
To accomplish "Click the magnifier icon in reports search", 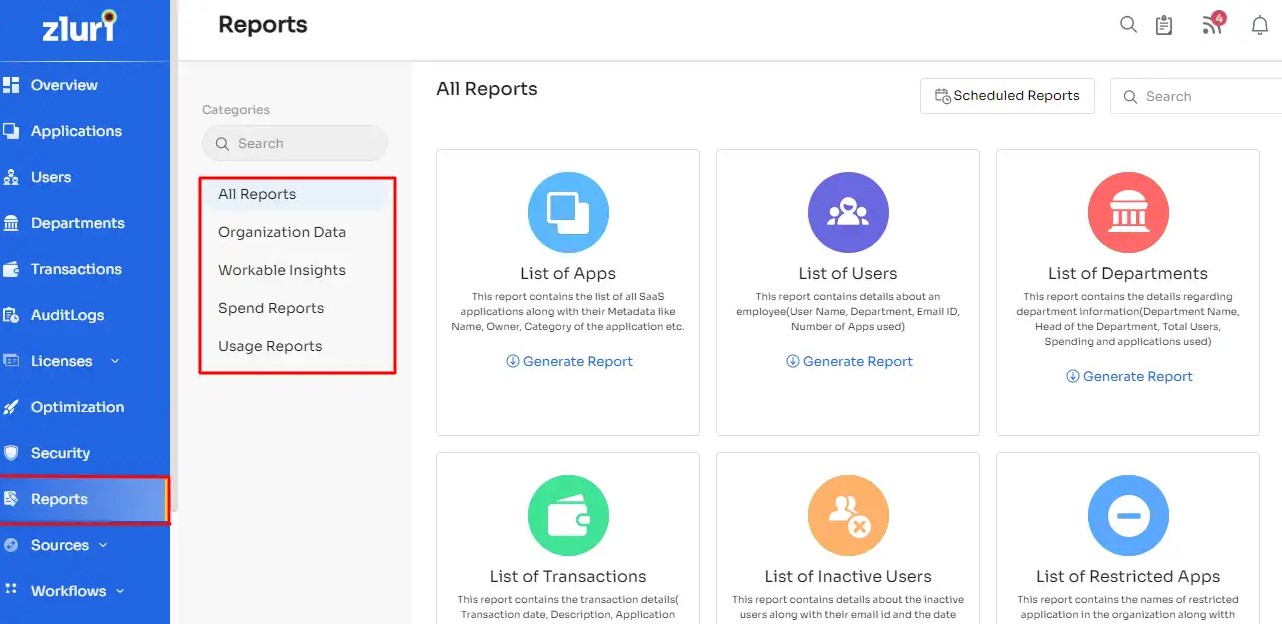I will coord(1130,97).
